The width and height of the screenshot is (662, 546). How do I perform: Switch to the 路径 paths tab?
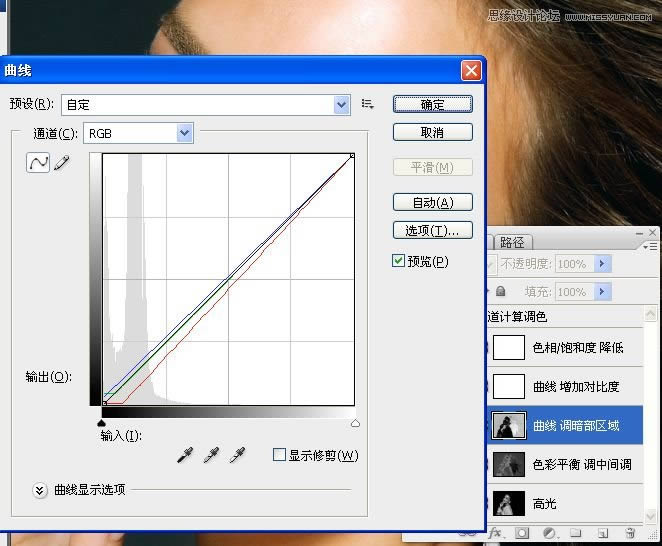coord(511,242)
